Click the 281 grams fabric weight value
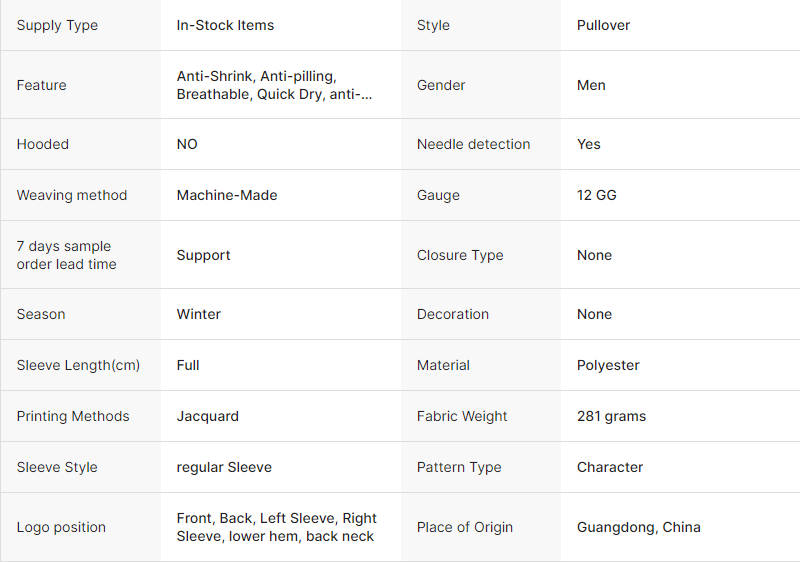This screenshot has width=800, height=562. (x=611, y=416)
